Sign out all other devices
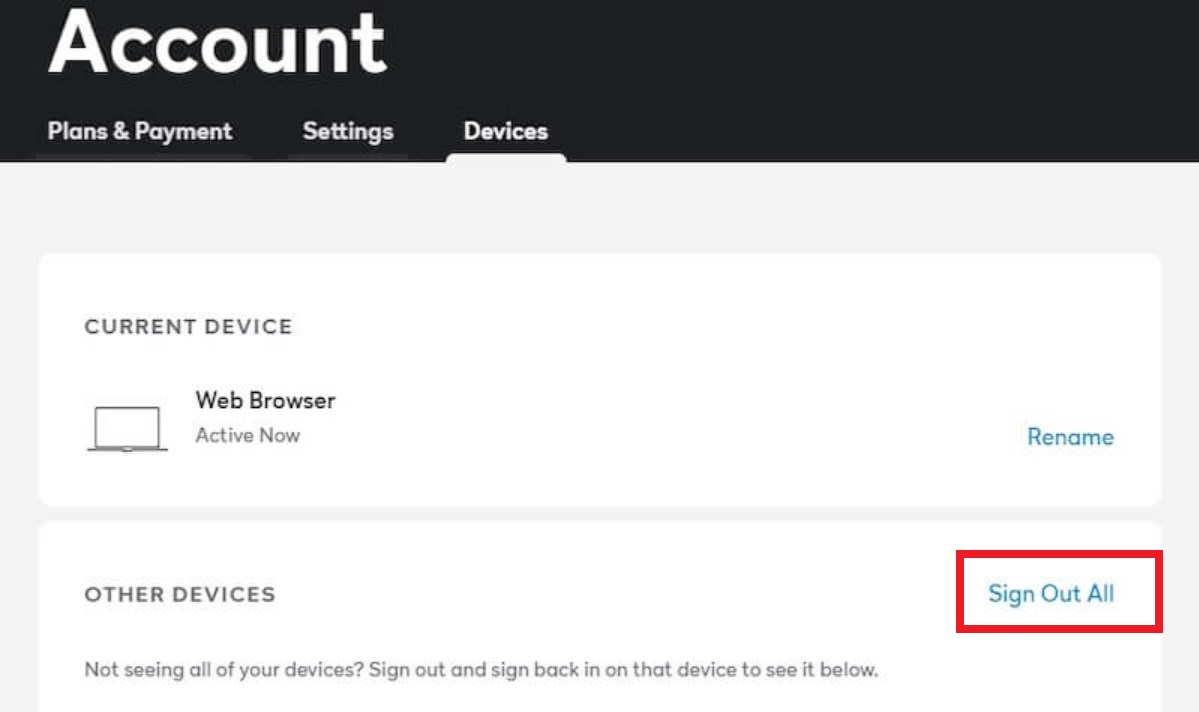Screen dimensions: 1199x712 (x=1051, y=593)
